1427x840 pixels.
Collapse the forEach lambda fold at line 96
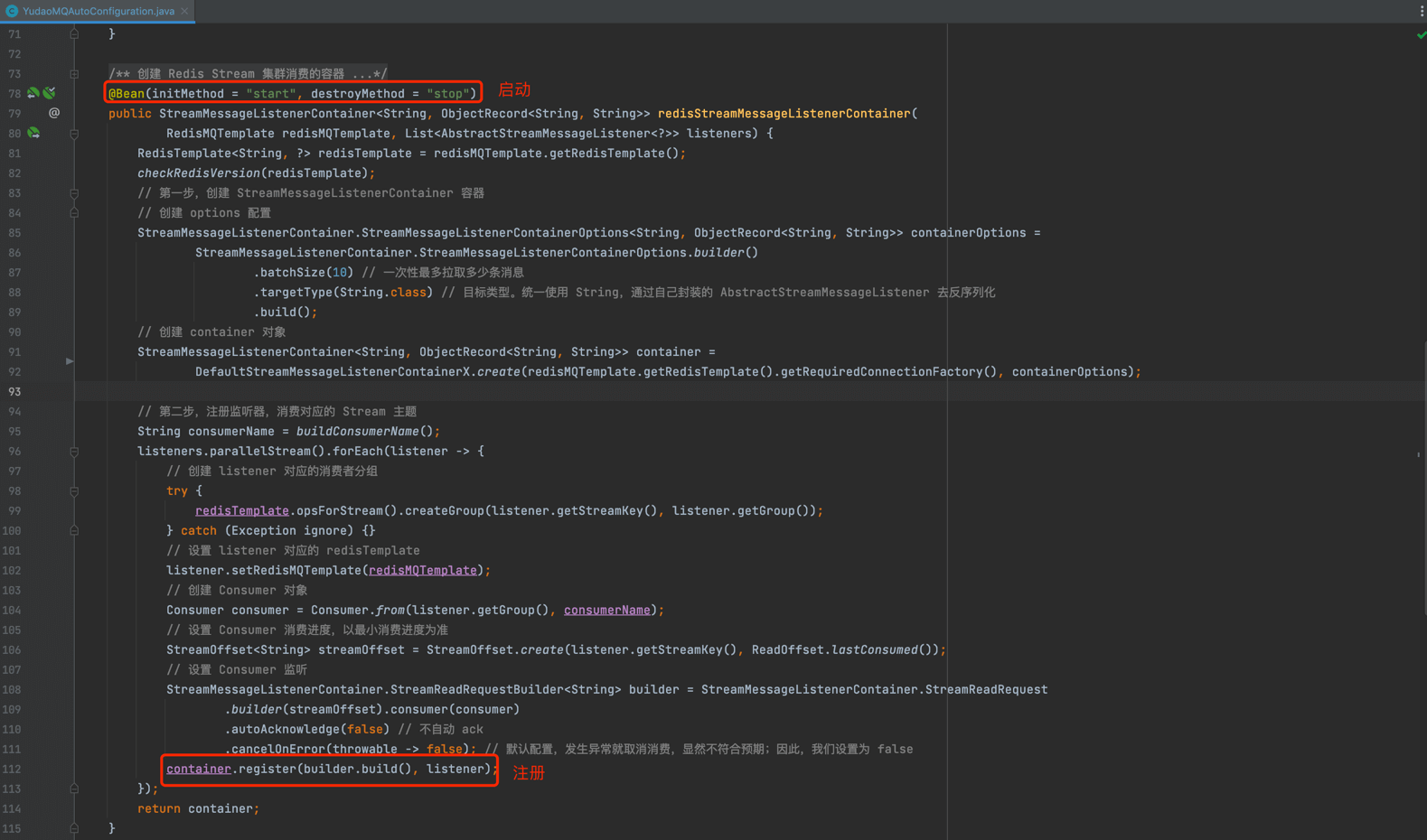click(74, 452)
